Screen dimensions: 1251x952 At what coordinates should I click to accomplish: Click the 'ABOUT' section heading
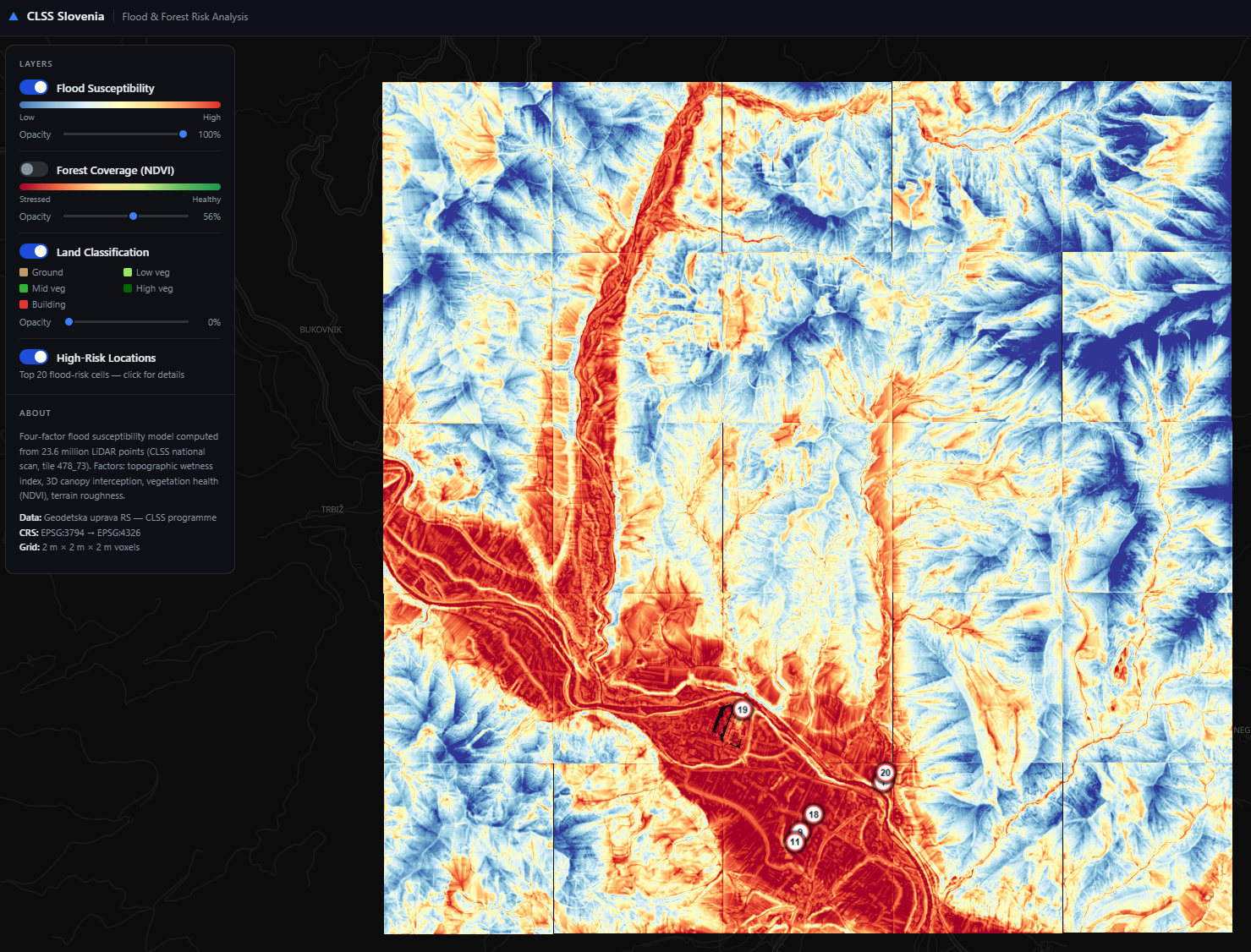coord(36,413)
